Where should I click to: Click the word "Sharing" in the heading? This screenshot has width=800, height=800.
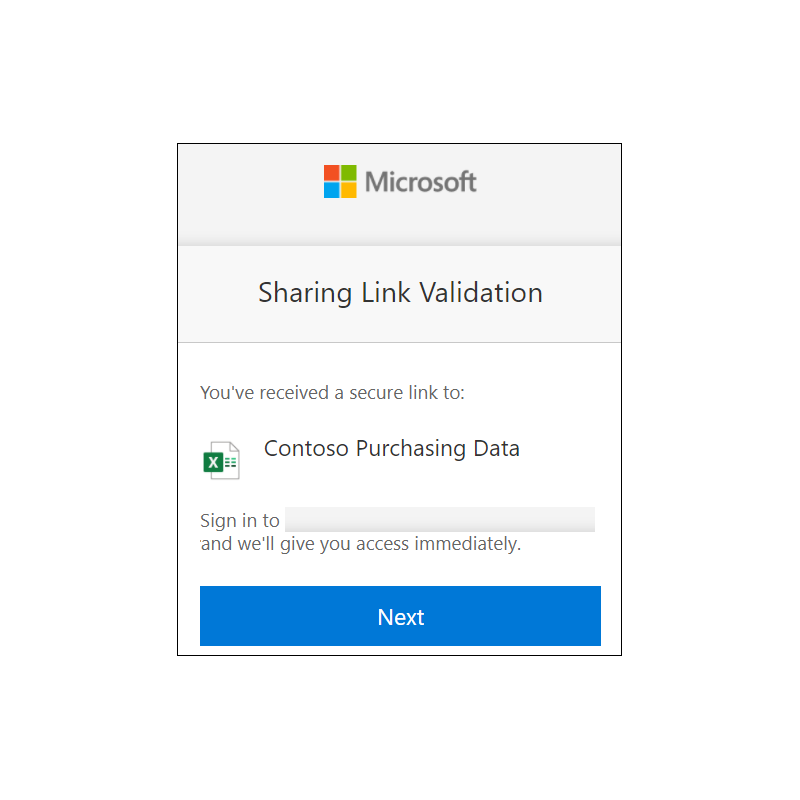305,294
